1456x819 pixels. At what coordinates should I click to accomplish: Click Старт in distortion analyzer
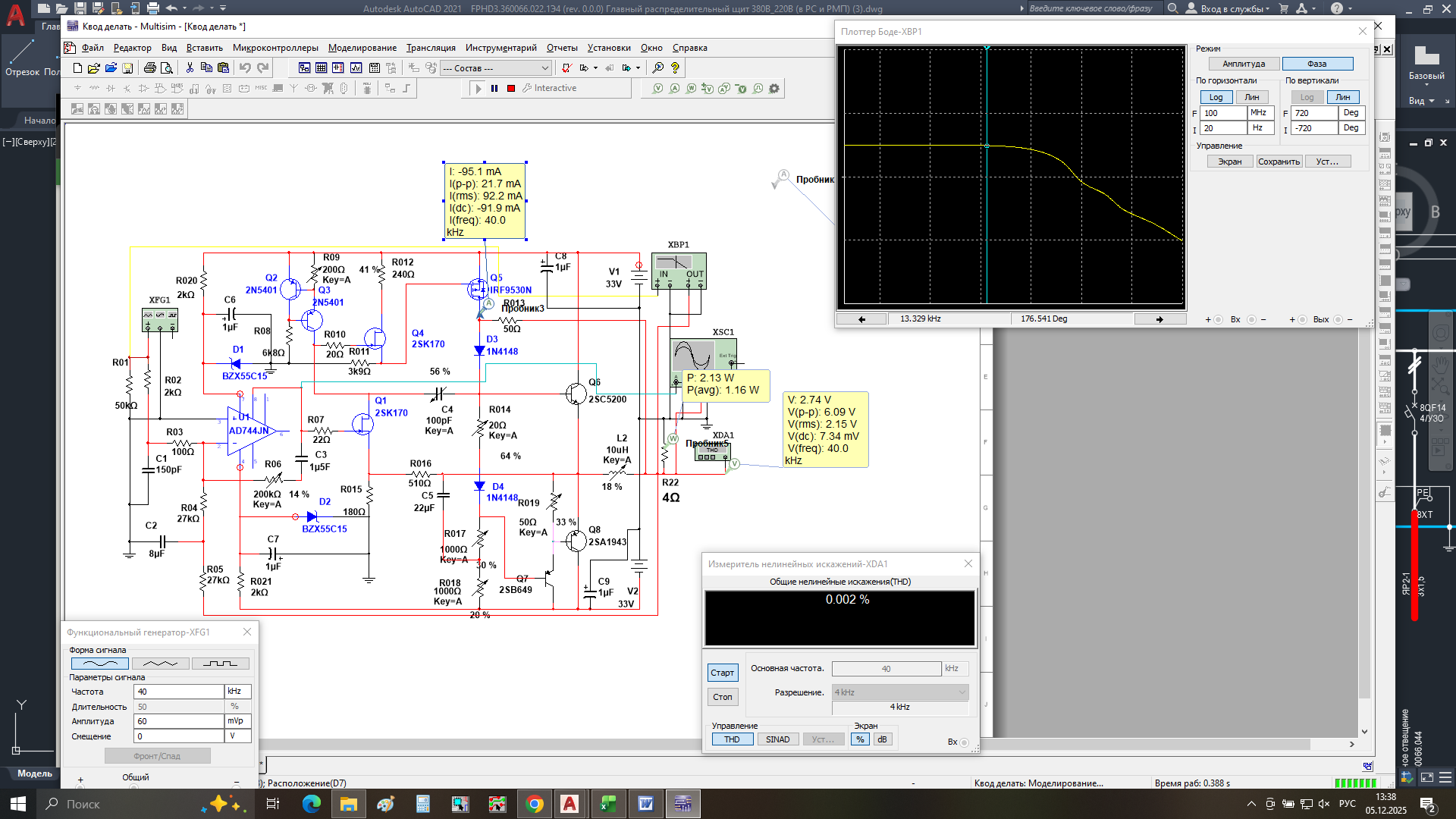[723, 673]
